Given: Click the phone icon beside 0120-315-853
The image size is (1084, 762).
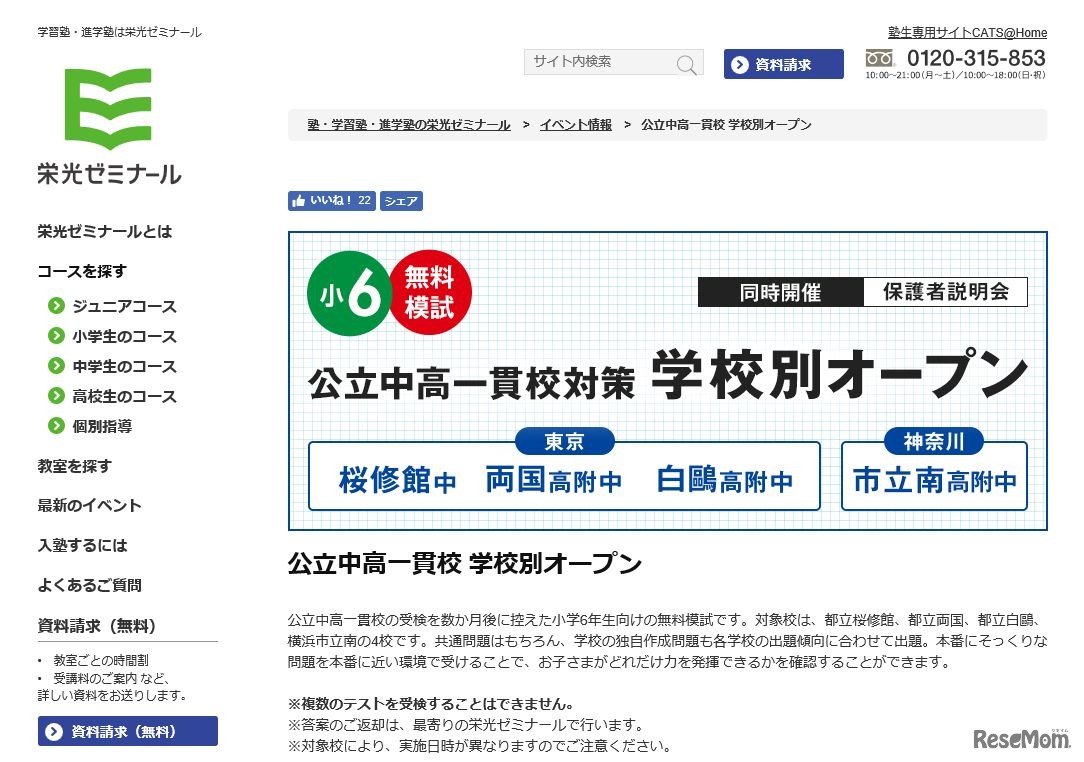Looking at the screenshot, I should coord(879,58).
